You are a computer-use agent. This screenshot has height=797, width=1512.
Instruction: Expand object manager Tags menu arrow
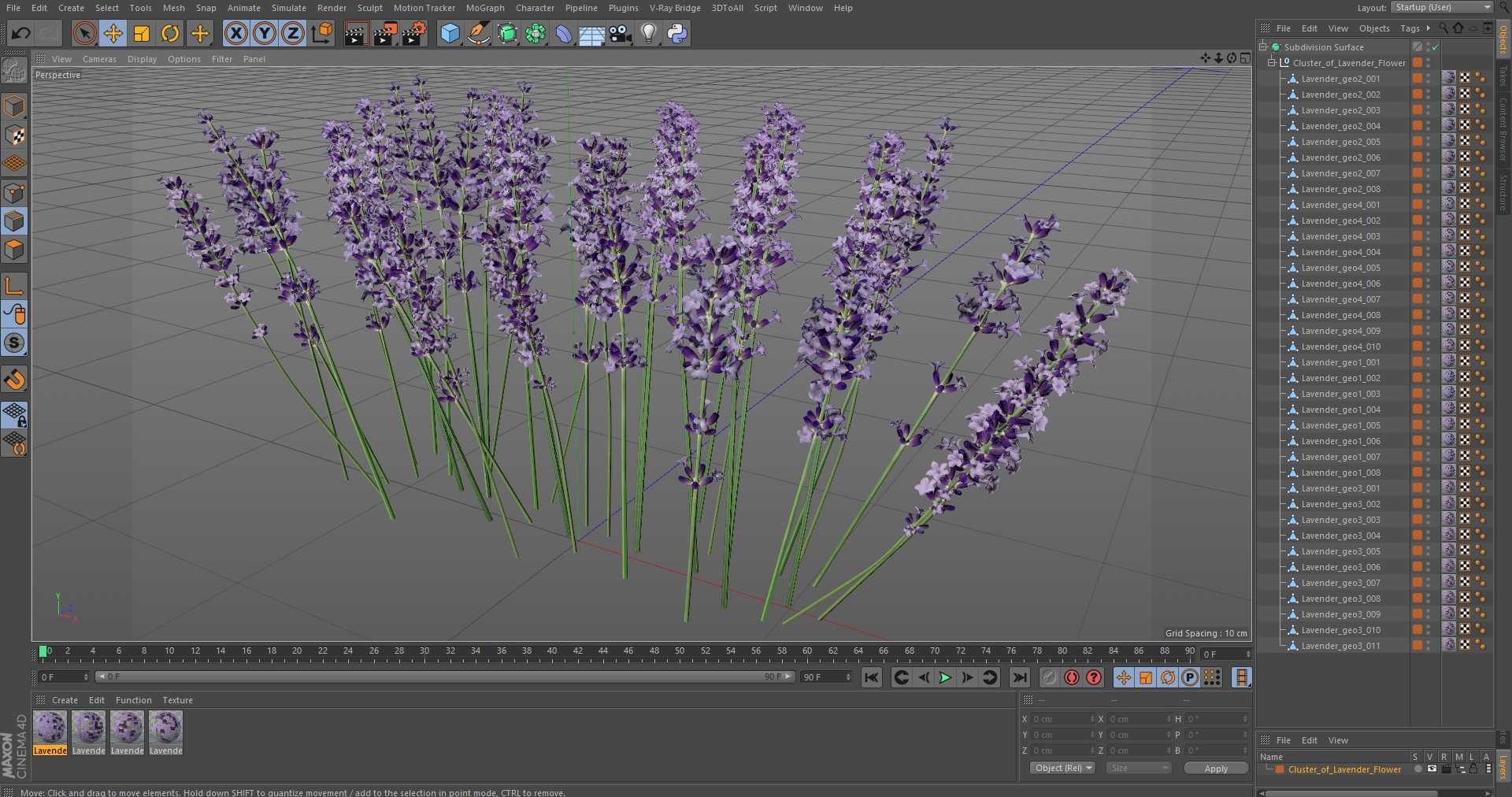(x=1428, y=28)
